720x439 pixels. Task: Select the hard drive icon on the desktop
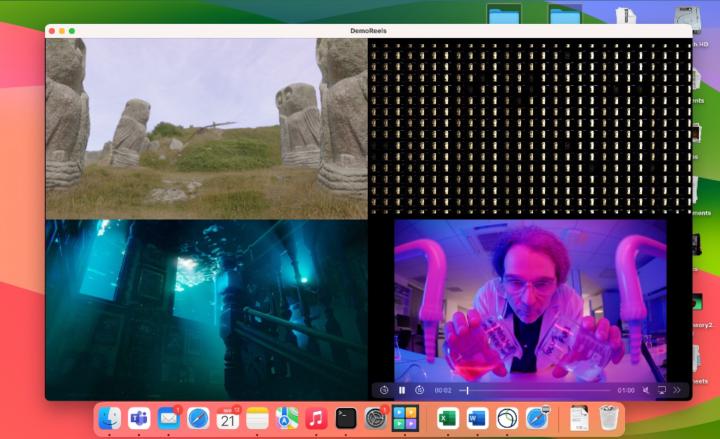pos(687,19)
